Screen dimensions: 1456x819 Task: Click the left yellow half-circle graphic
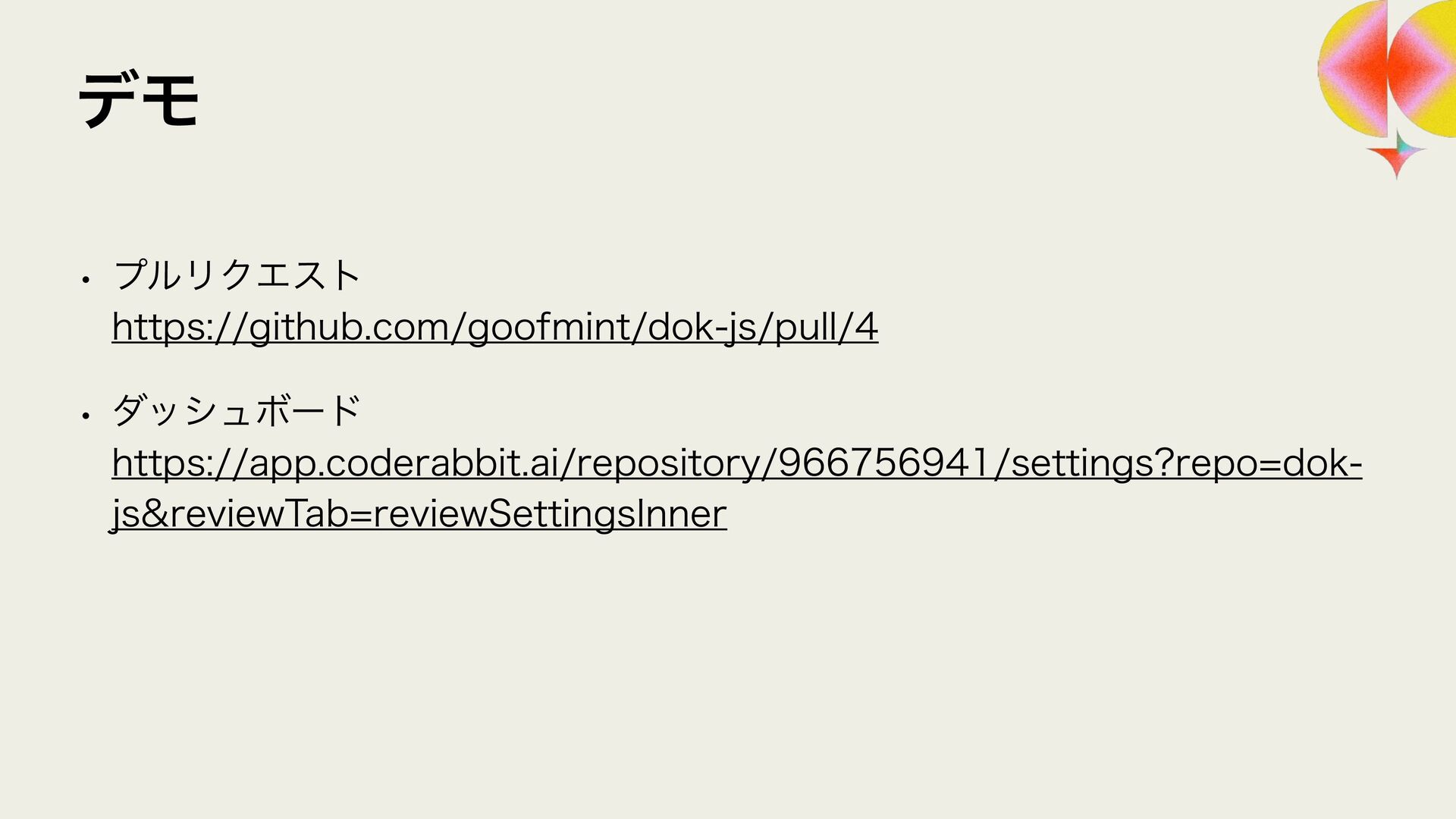(x=1352, y=68)
